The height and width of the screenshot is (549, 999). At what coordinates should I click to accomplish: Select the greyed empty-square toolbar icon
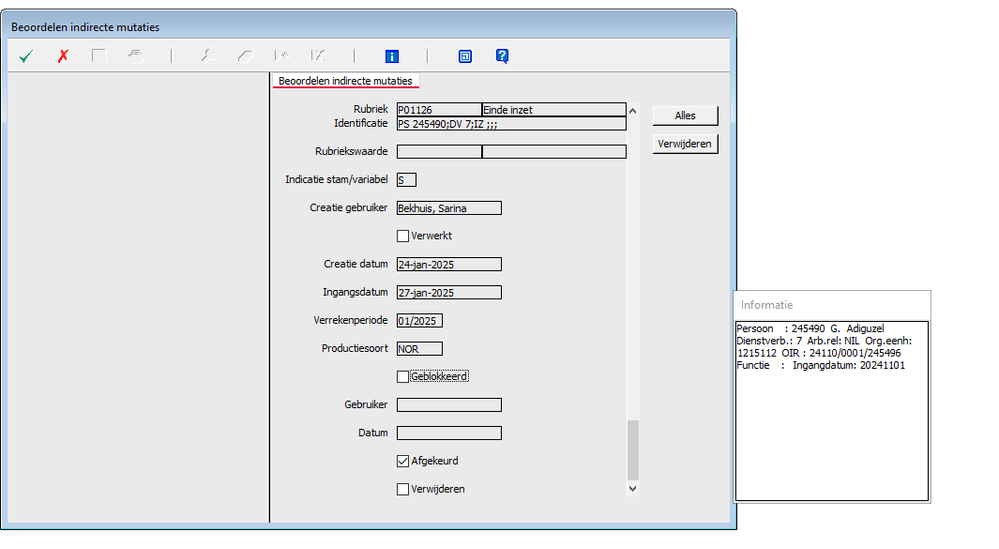[x=98, y=56]
